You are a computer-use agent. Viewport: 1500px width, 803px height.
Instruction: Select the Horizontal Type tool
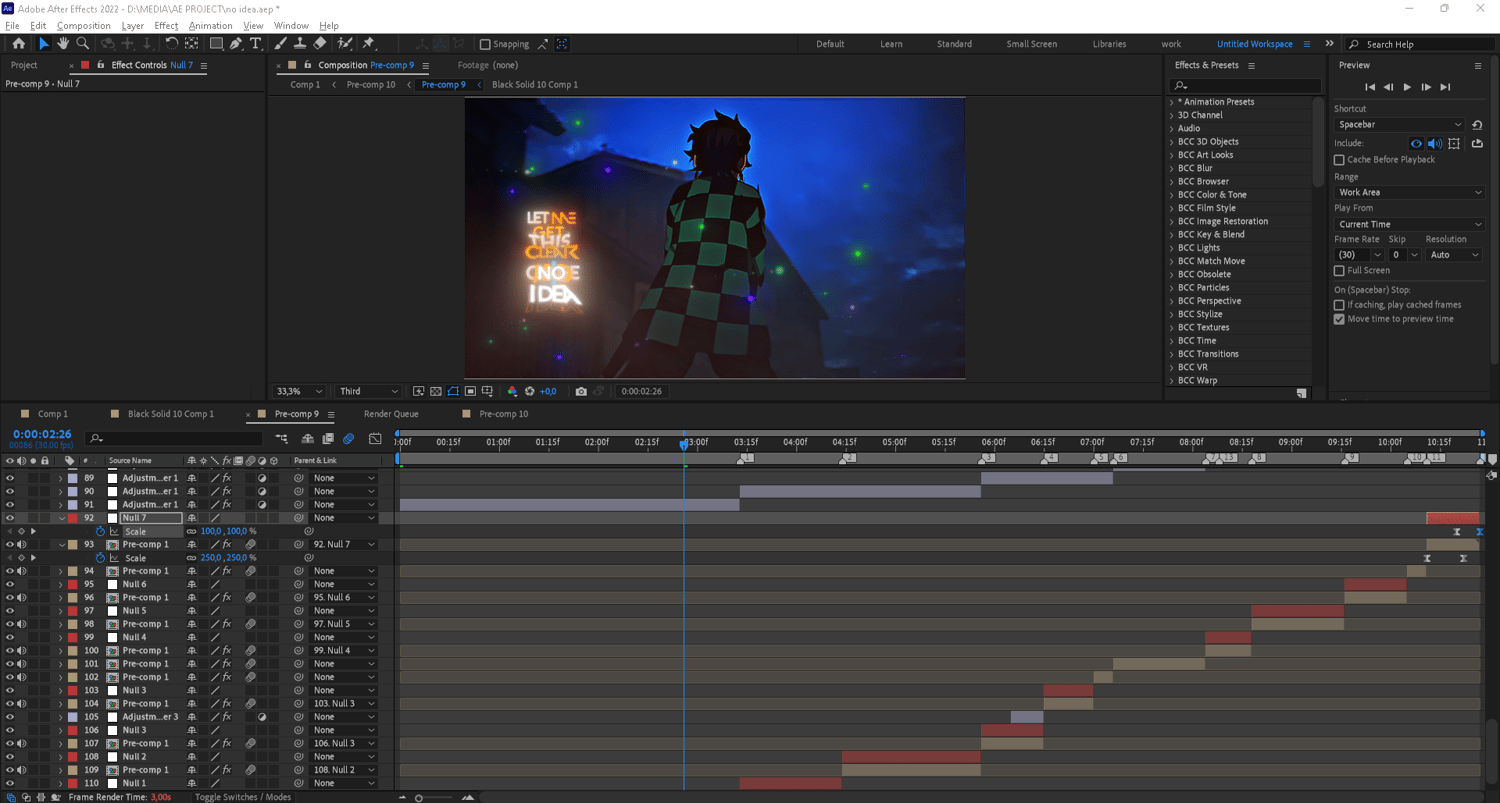256,44
